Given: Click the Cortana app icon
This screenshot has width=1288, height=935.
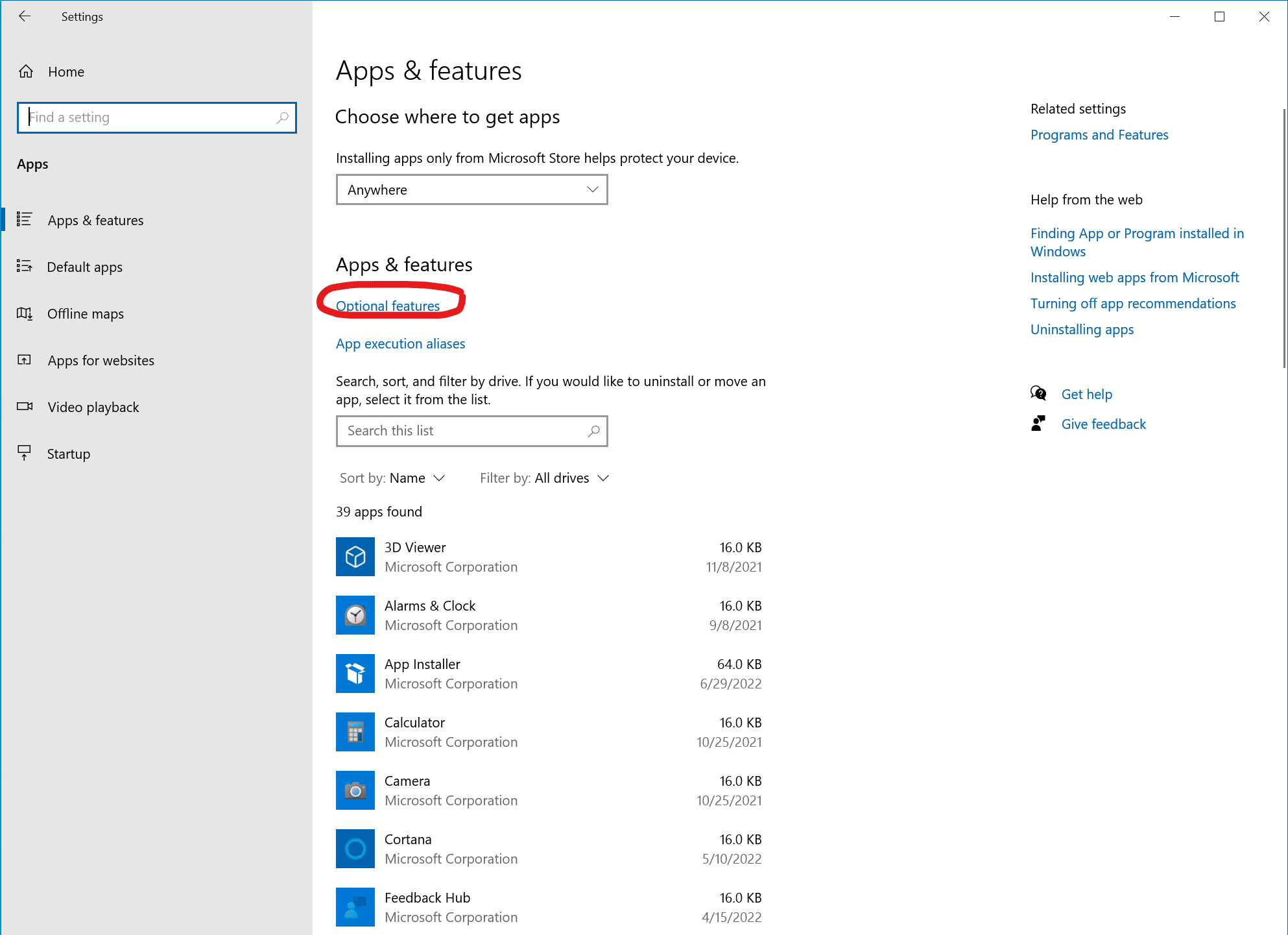Looking at the screenshot, I should coord(355,848).
